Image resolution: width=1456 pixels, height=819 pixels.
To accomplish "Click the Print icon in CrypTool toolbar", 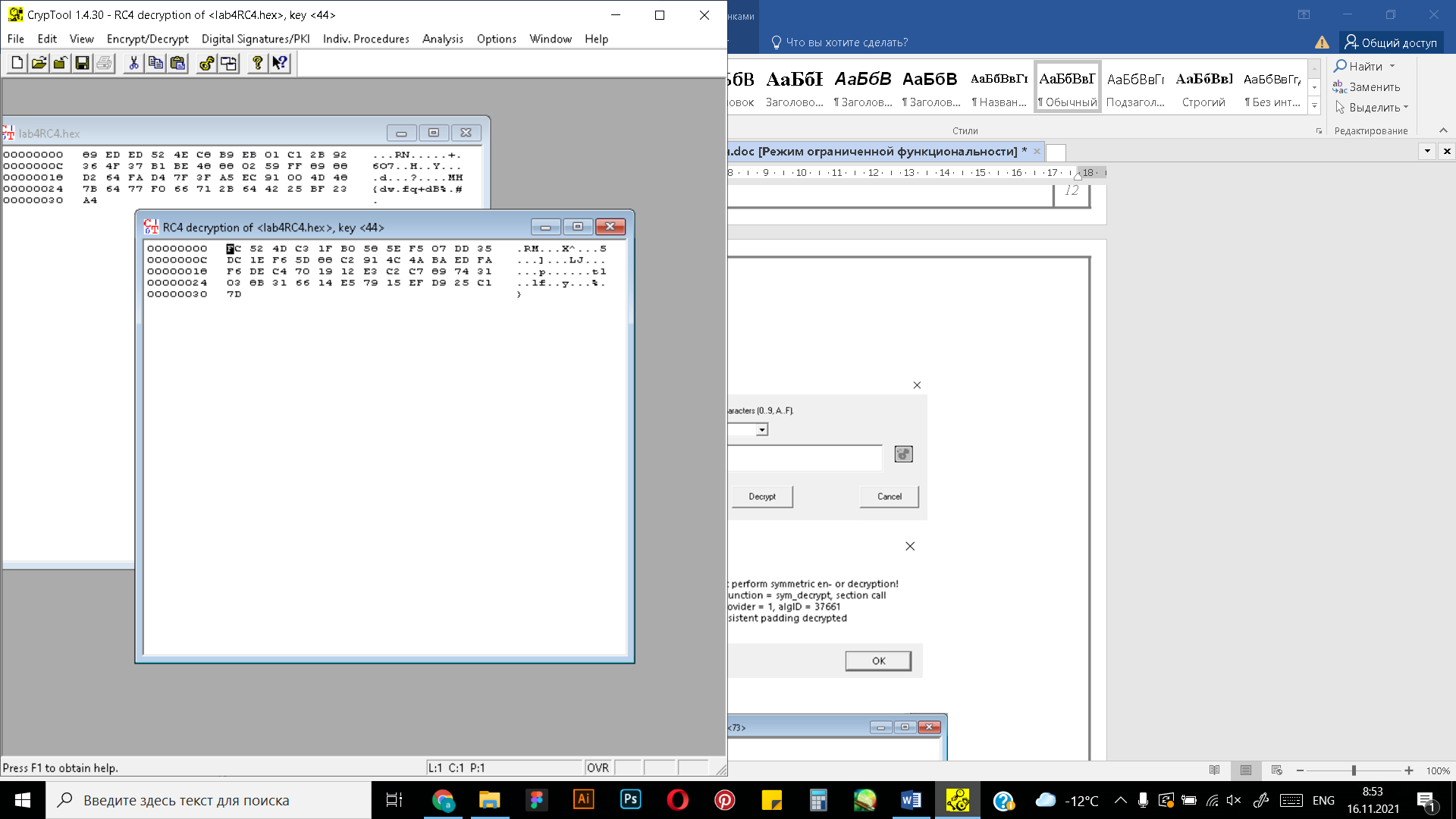I will point(104,63).
